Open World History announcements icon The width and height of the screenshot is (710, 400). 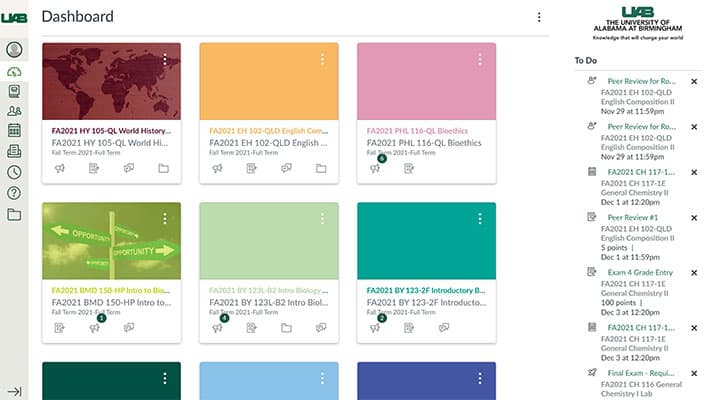pos(60,169)
